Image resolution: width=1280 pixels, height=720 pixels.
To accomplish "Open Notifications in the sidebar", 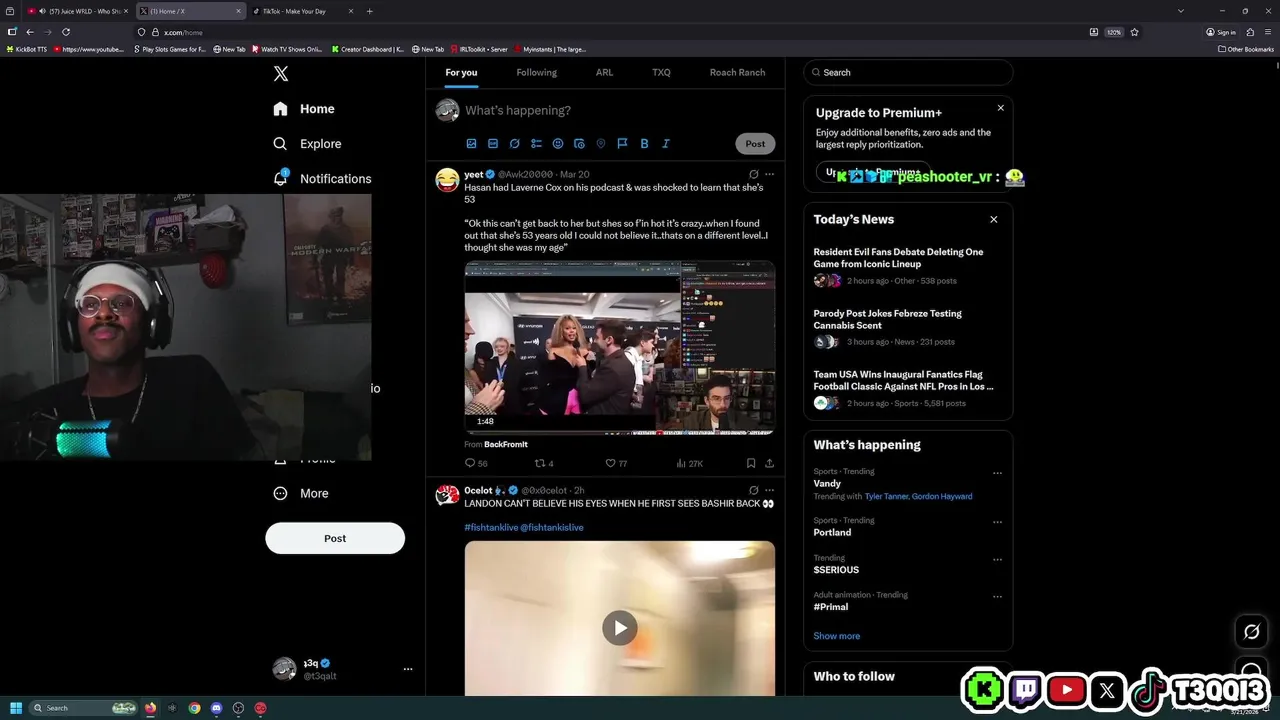I will tap(322, 179).
